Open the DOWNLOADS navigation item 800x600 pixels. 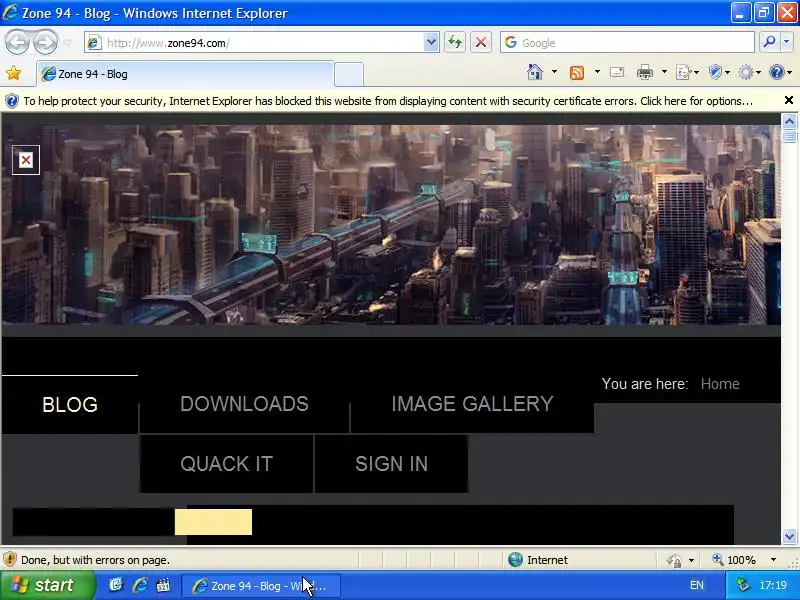[x=244, y=404]
